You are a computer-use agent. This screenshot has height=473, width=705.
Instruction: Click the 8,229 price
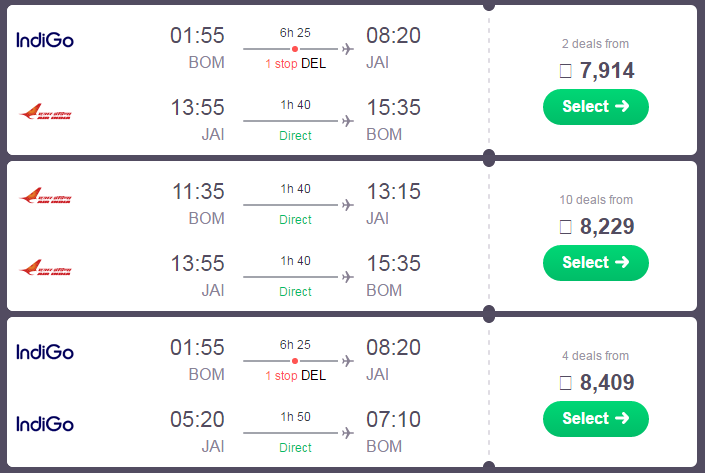click(607, 227)
